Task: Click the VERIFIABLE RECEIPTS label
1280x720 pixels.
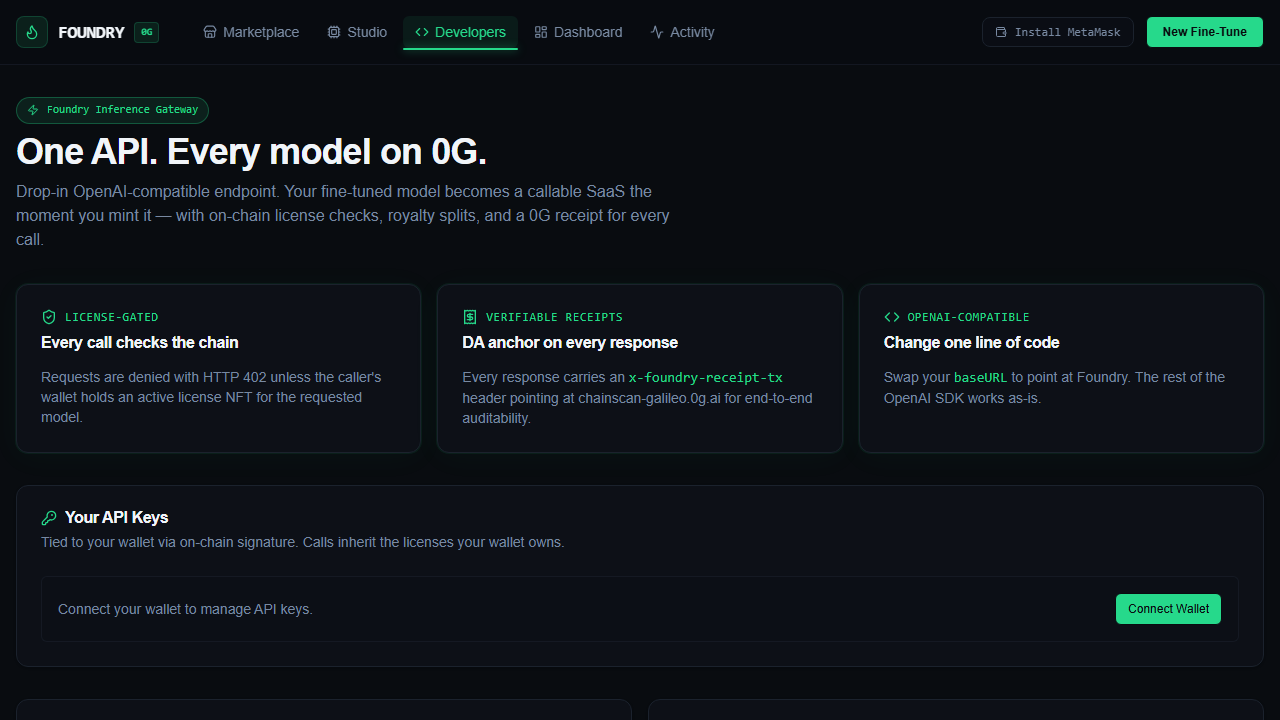Action: point(554,317)
